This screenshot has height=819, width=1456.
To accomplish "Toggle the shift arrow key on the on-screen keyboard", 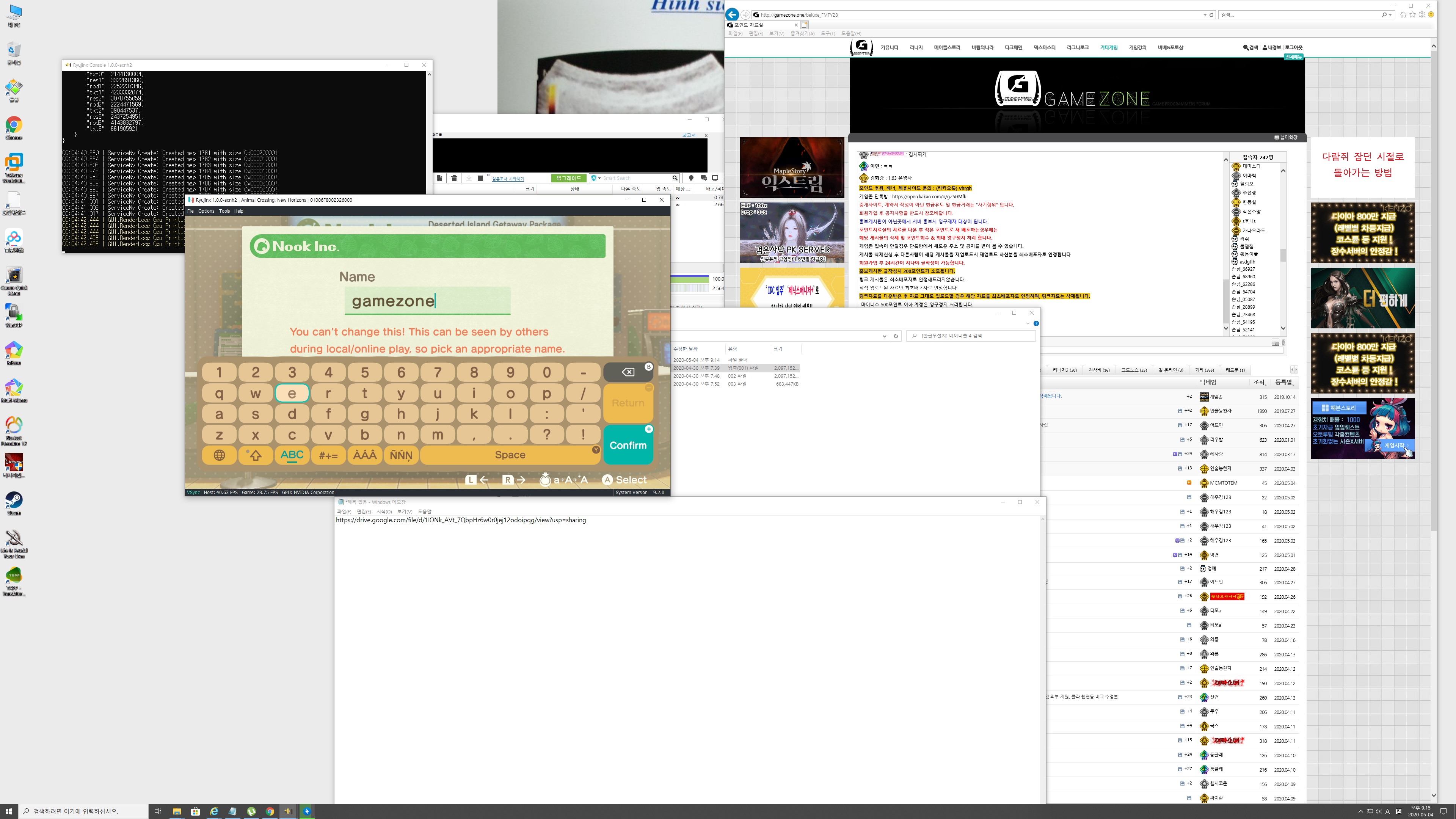I will [256, 455].
